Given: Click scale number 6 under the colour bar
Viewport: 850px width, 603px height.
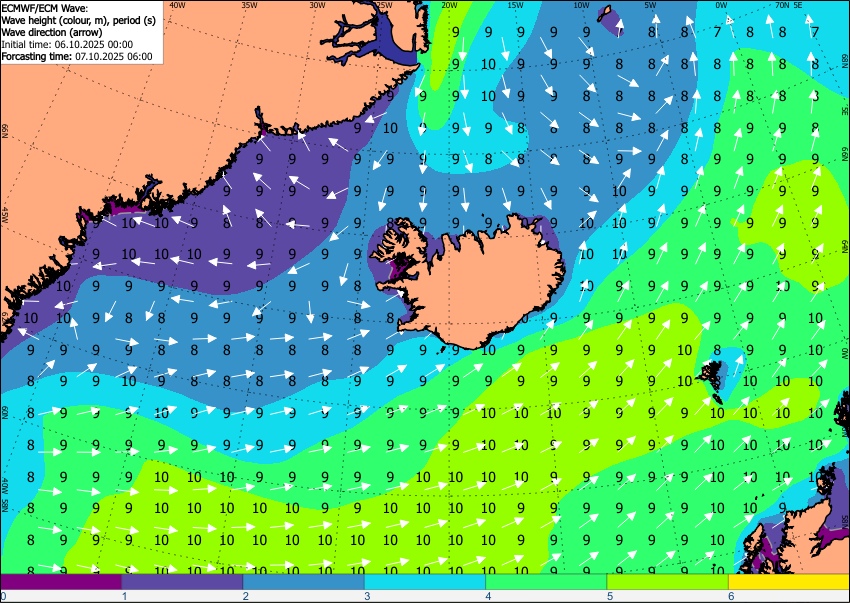Looking at the screenshot, I should click(x=731, y=596).
